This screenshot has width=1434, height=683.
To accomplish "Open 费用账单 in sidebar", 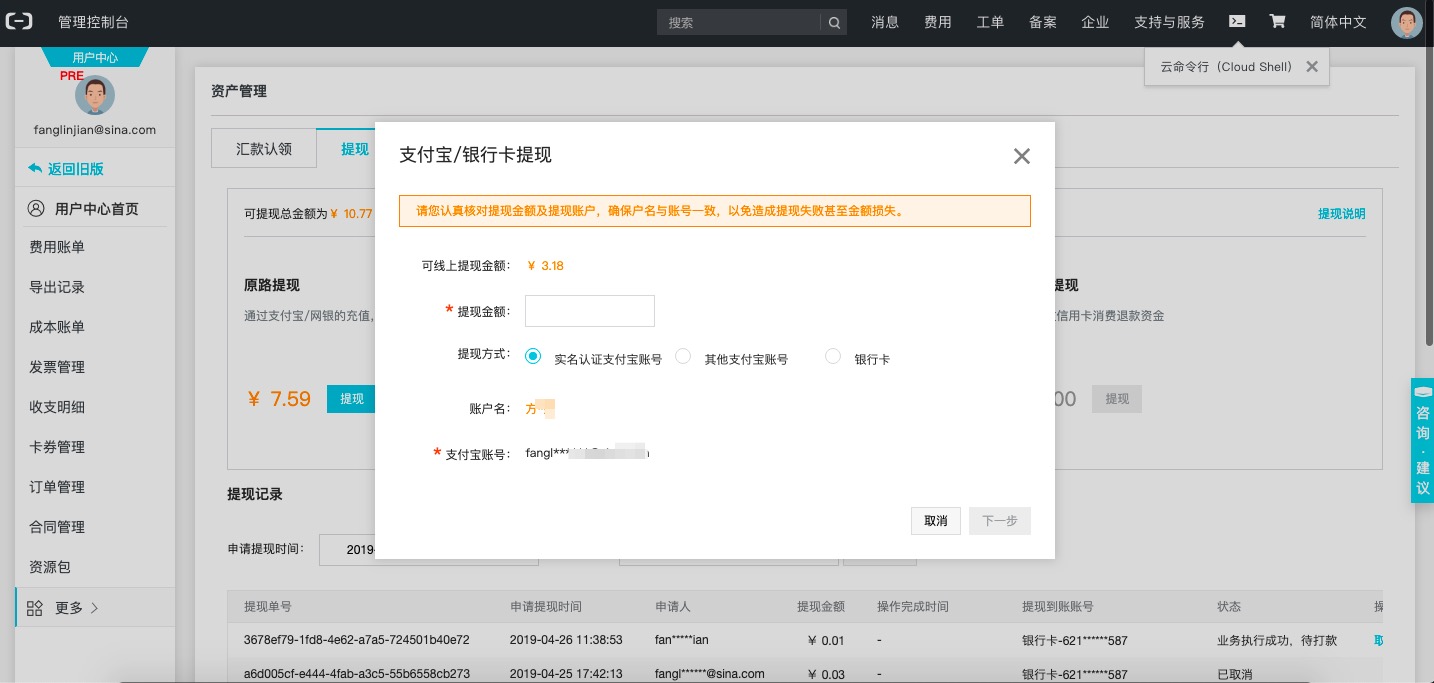I will (57, 247).
